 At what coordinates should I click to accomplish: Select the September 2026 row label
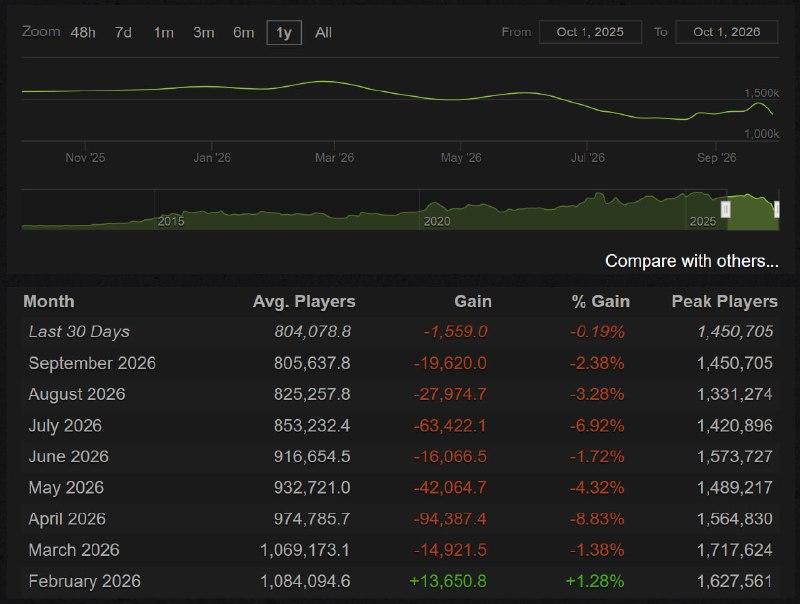(x=92, y=363)
